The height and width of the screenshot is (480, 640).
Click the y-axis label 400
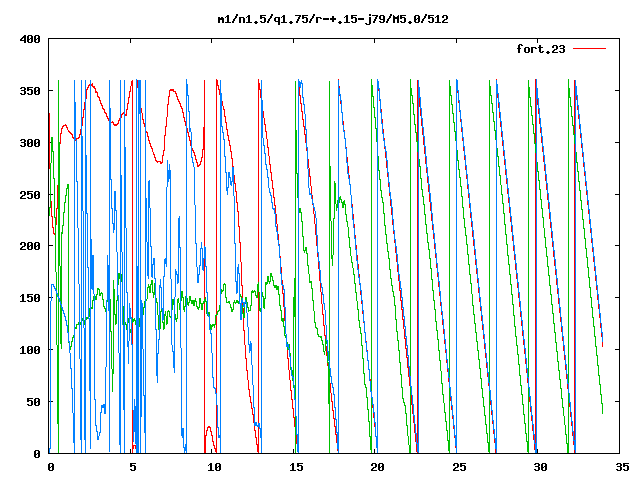point(30,39)
